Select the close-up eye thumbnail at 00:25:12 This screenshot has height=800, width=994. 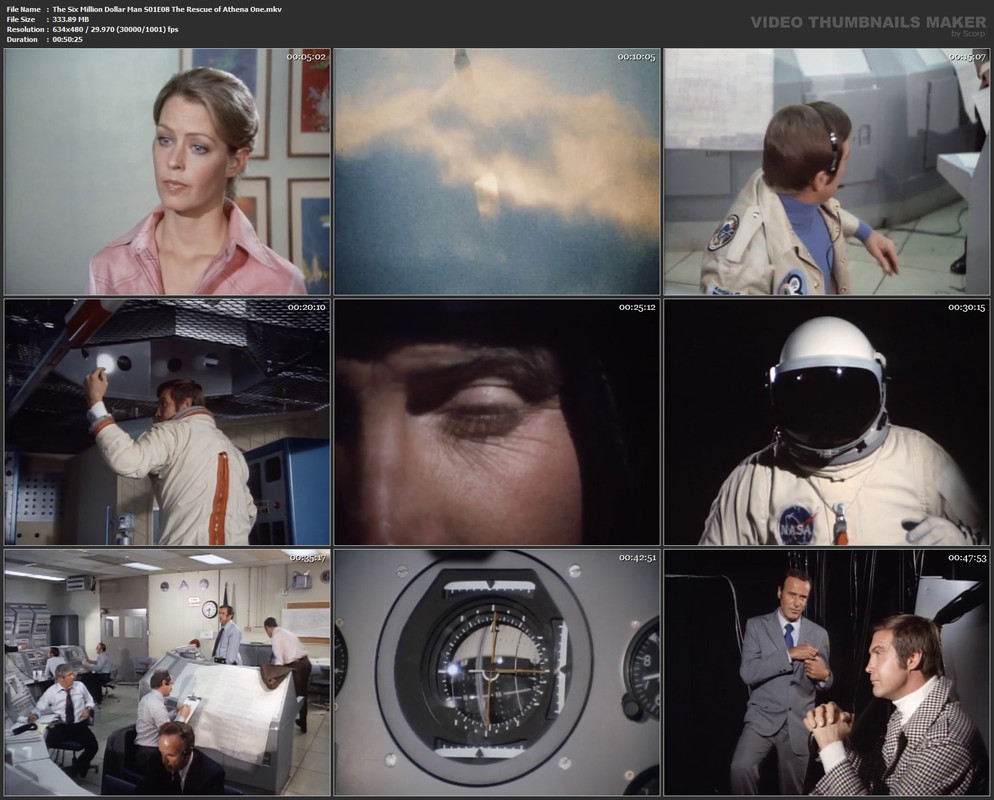pyautogui.click(x=497, y=422)
